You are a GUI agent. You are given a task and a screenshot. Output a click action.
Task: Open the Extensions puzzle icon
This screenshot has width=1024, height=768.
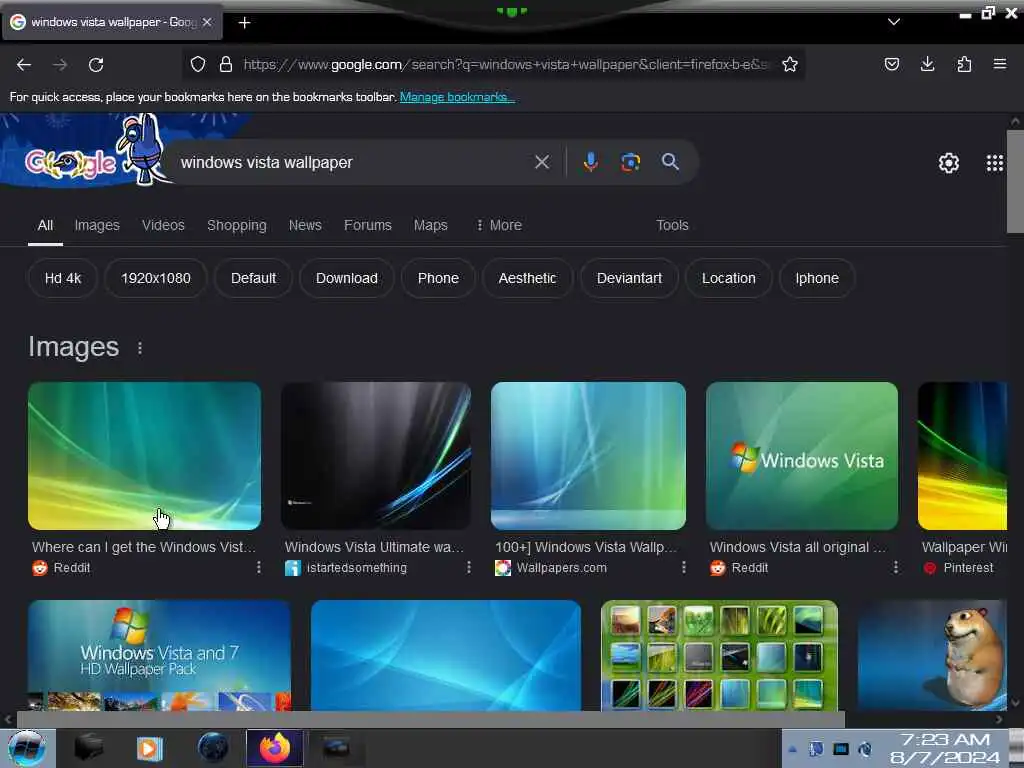coord(964,64)
